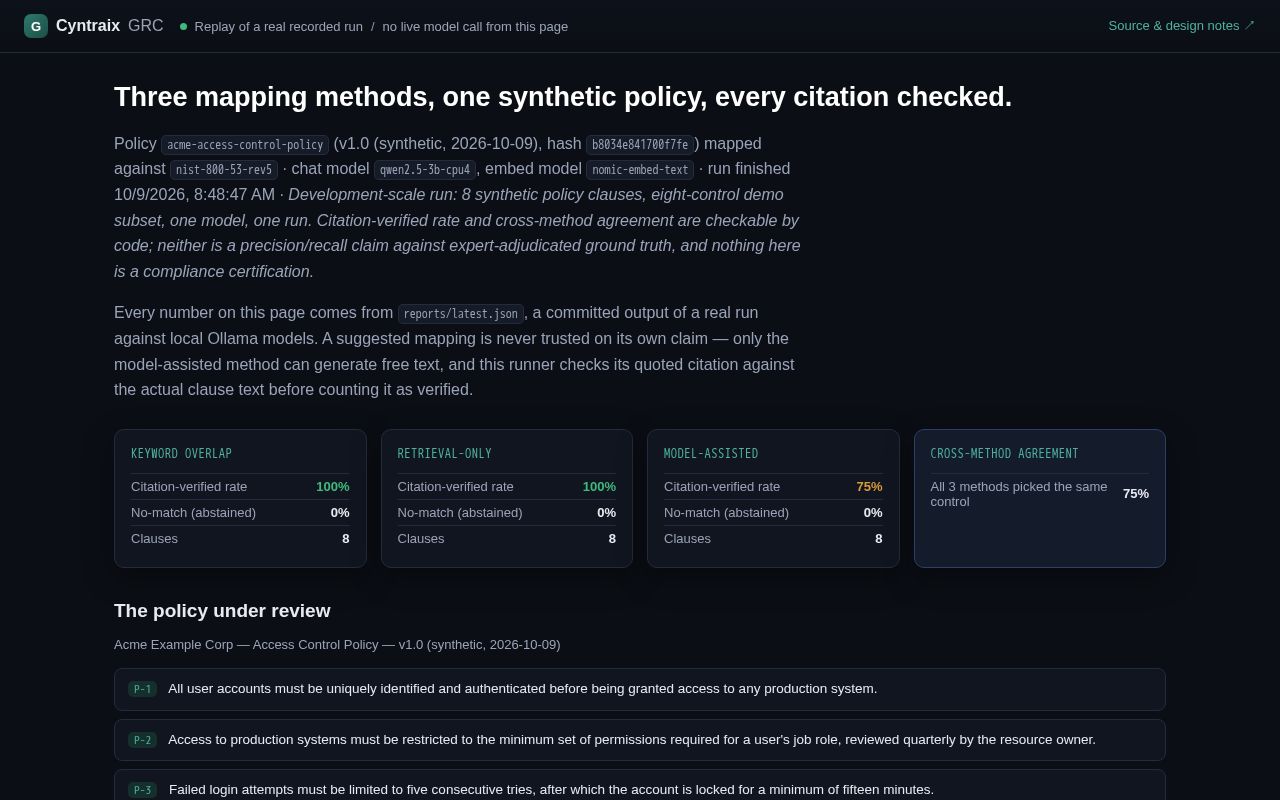Click the 'The policy under review' heading

click(x=222, y=611)
